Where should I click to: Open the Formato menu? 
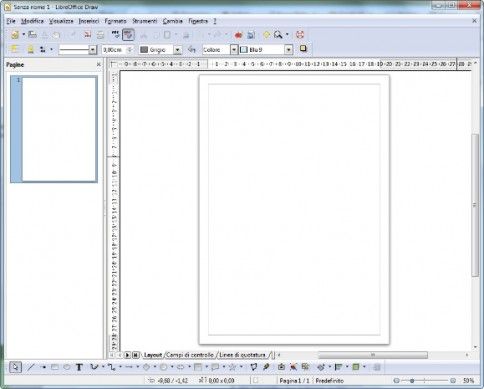point(116,21)
